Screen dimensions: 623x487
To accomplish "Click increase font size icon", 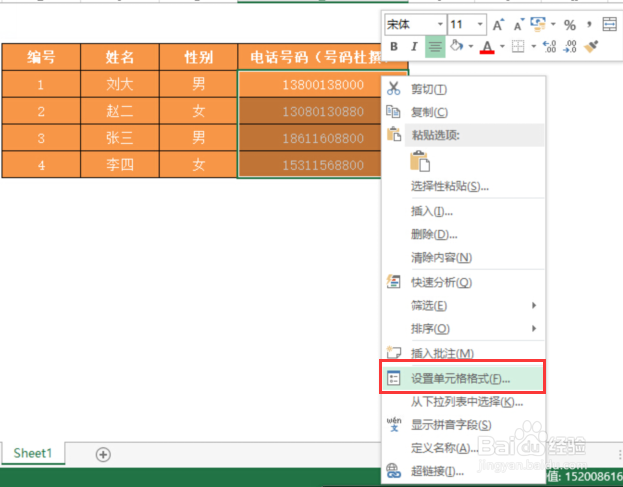I will 498,25.
